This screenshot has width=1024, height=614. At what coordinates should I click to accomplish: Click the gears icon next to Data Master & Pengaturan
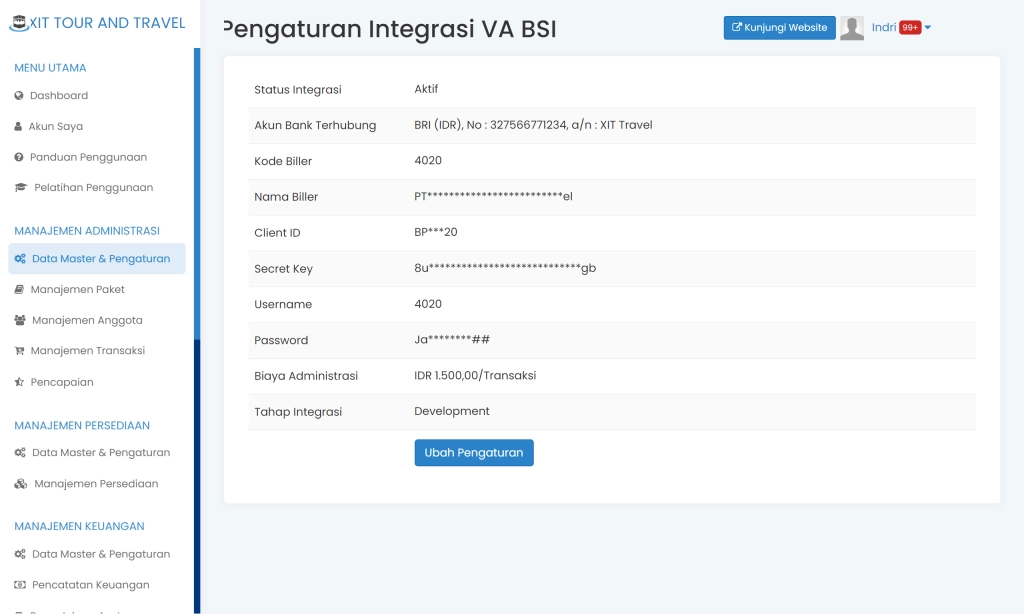tap(20, 258)
